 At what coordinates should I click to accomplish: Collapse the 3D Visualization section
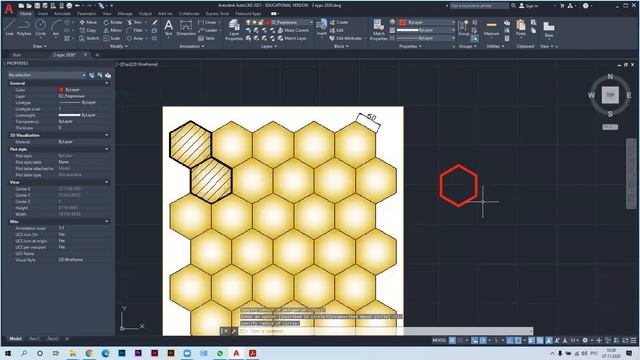107,135
